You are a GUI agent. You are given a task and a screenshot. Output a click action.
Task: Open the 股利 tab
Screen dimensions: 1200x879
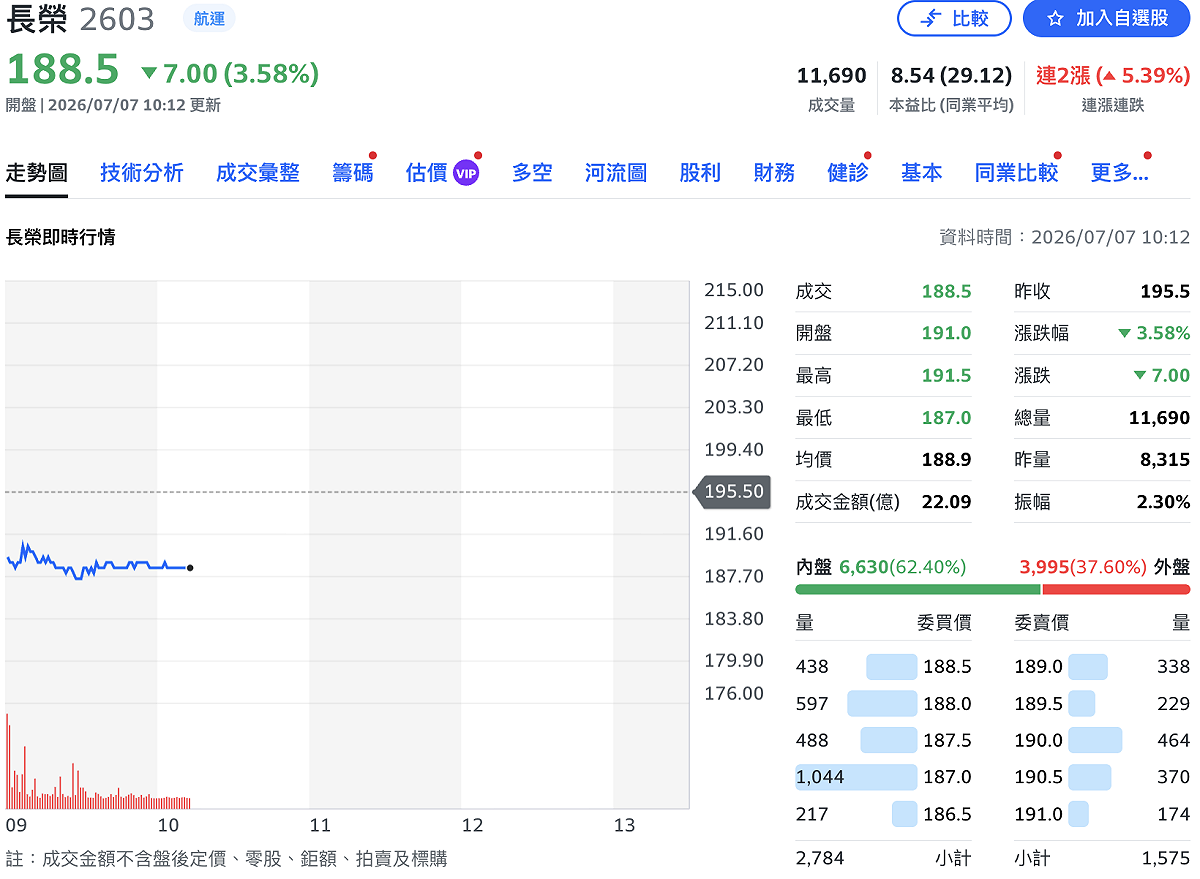tap(700, 172)
